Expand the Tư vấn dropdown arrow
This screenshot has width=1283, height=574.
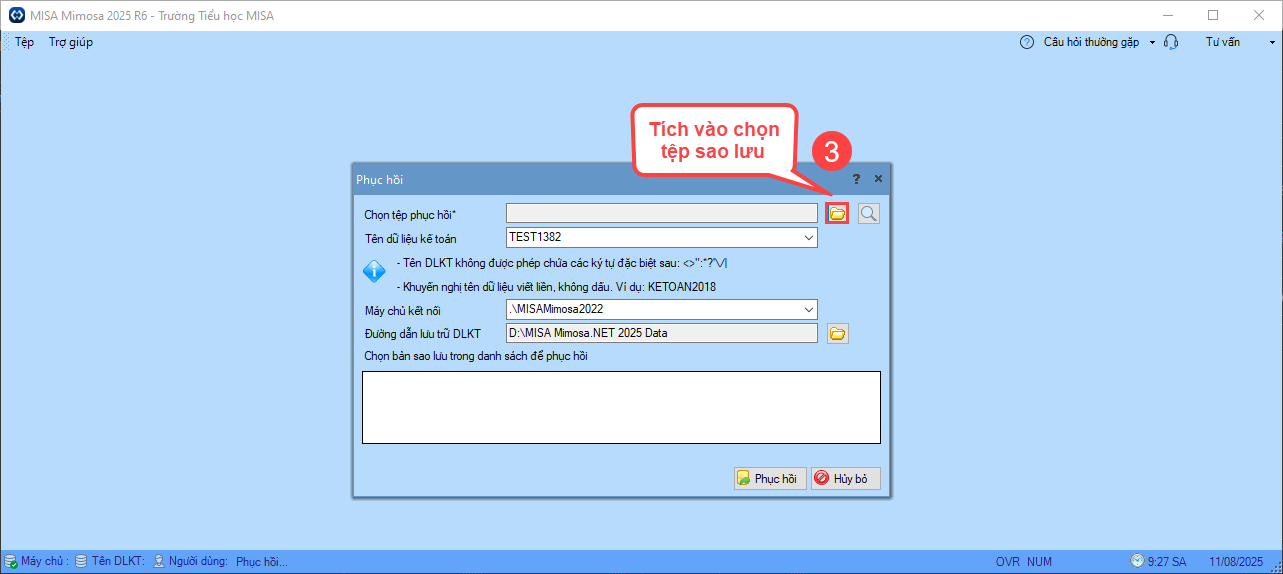[x=1274, y=43]
